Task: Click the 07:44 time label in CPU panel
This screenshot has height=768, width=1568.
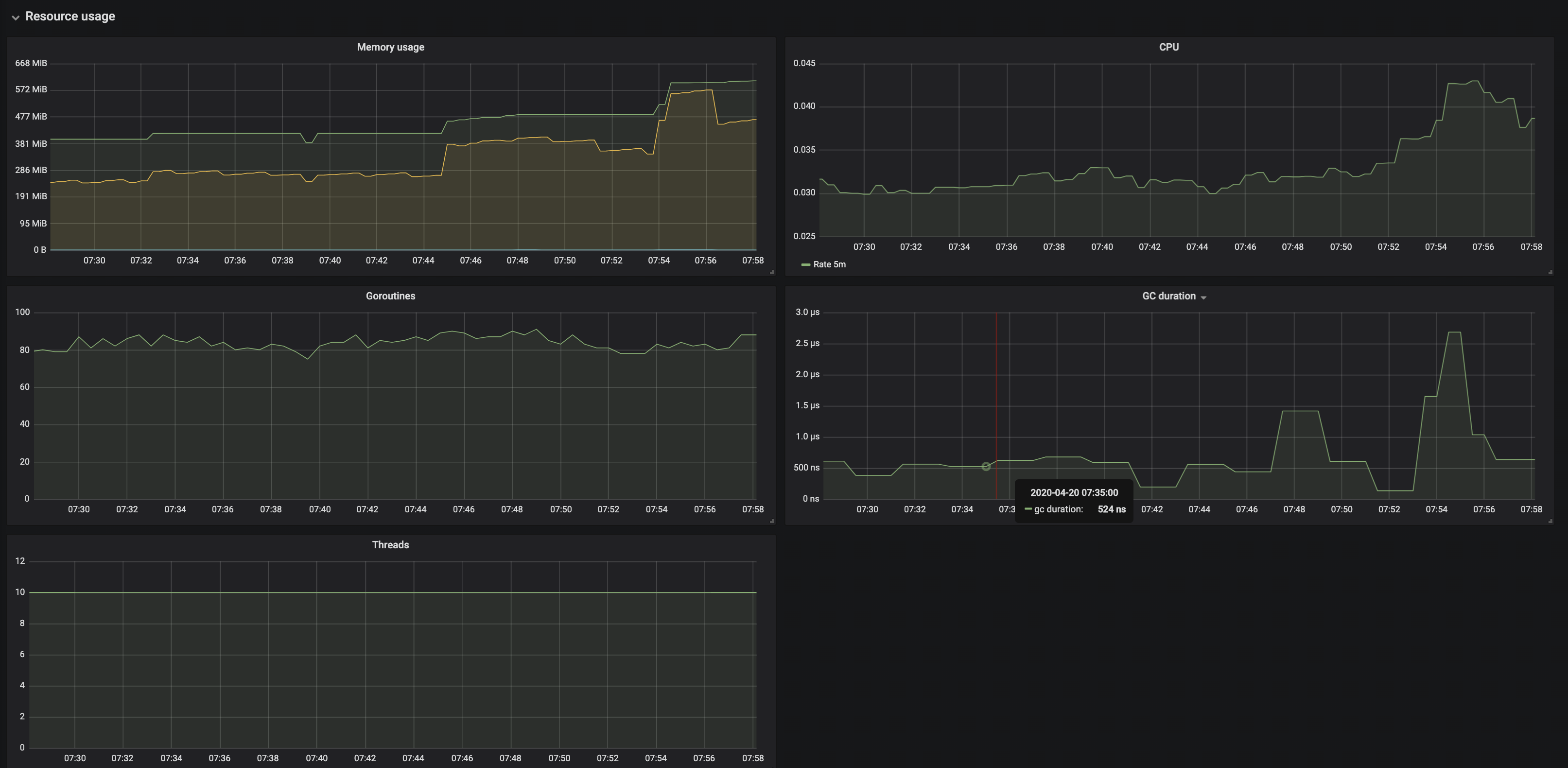Action: tap(1197, 247)
